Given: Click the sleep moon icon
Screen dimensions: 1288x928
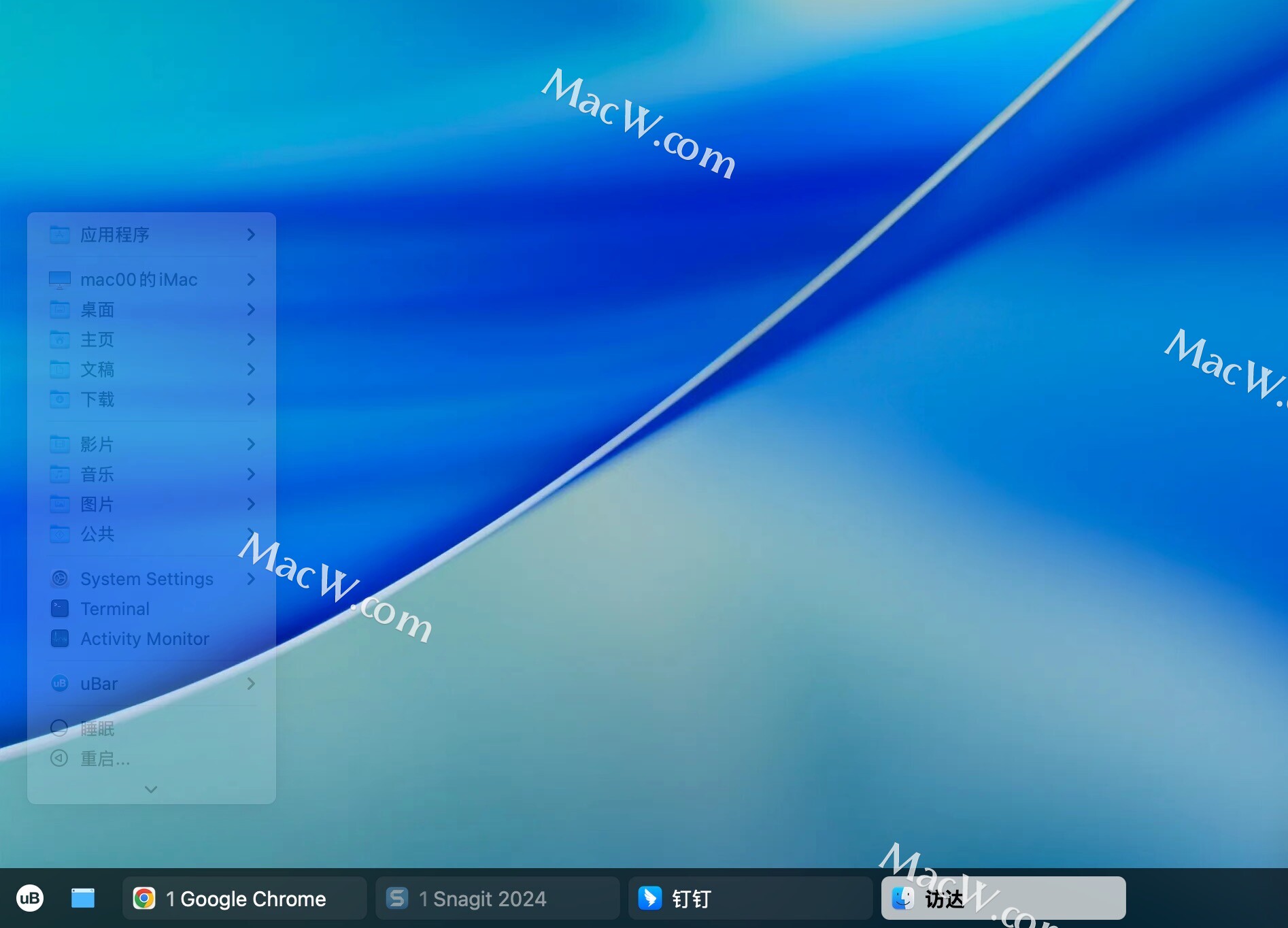Looking at the screenshot, I should [x=60, y=729].
